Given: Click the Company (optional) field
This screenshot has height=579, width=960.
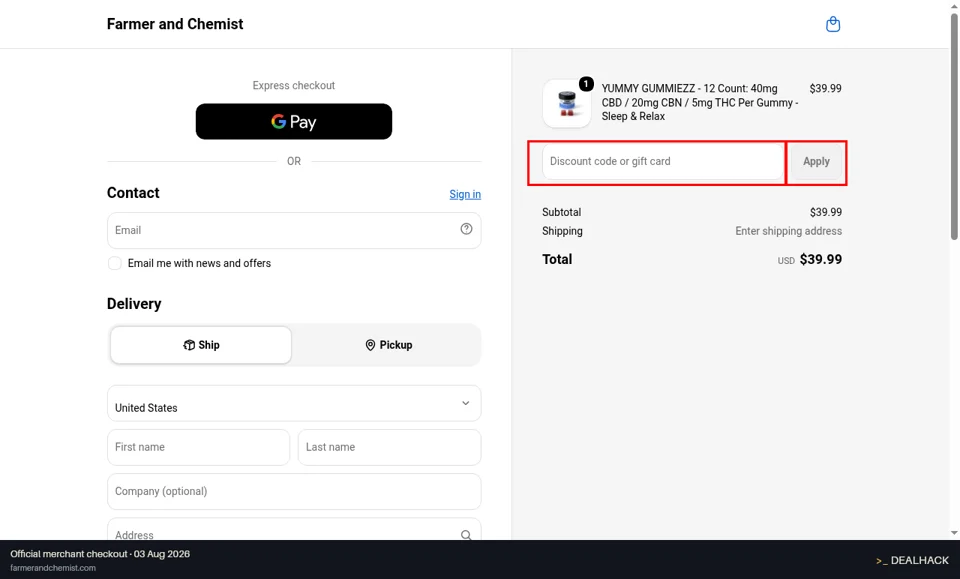Looking at the screenshot, I should click(294, 491).
